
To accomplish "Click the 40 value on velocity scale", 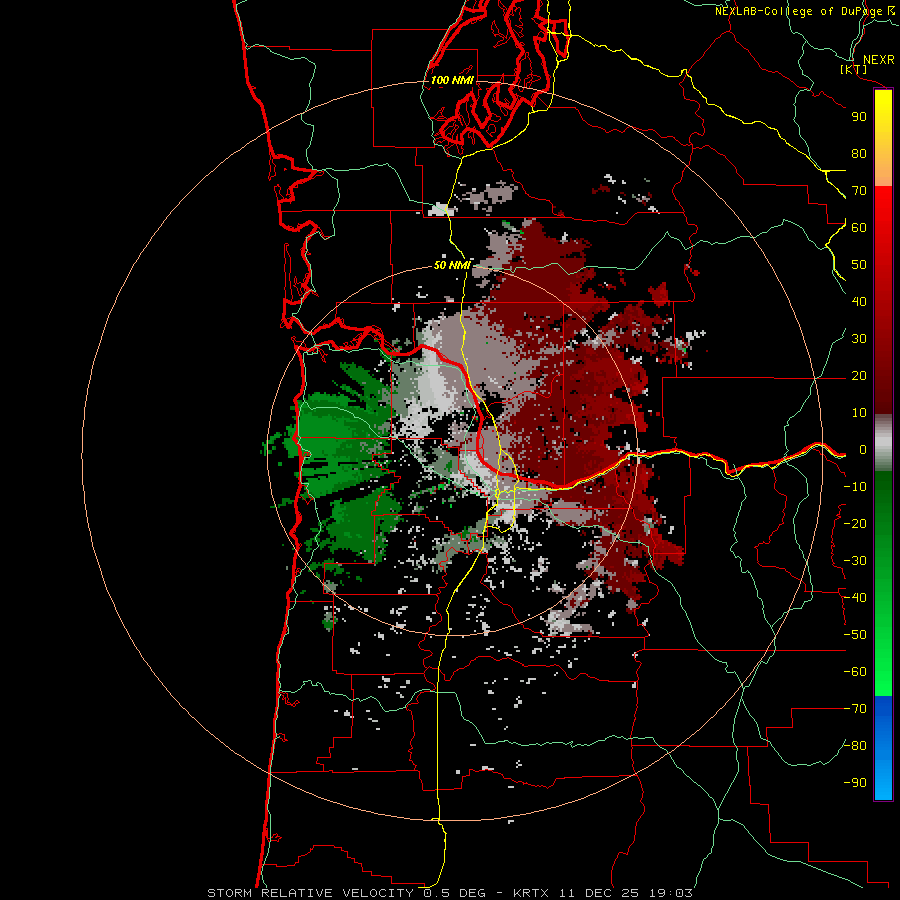I will 859,302.
